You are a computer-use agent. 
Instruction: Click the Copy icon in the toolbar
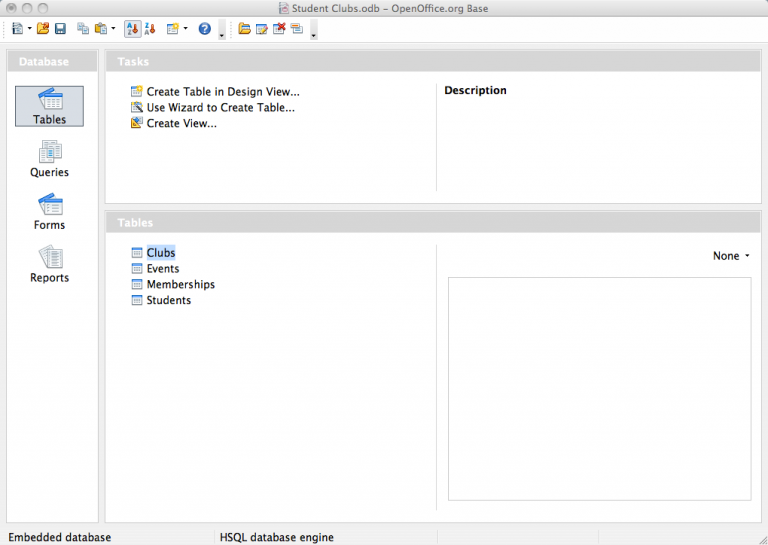(83, 29)
